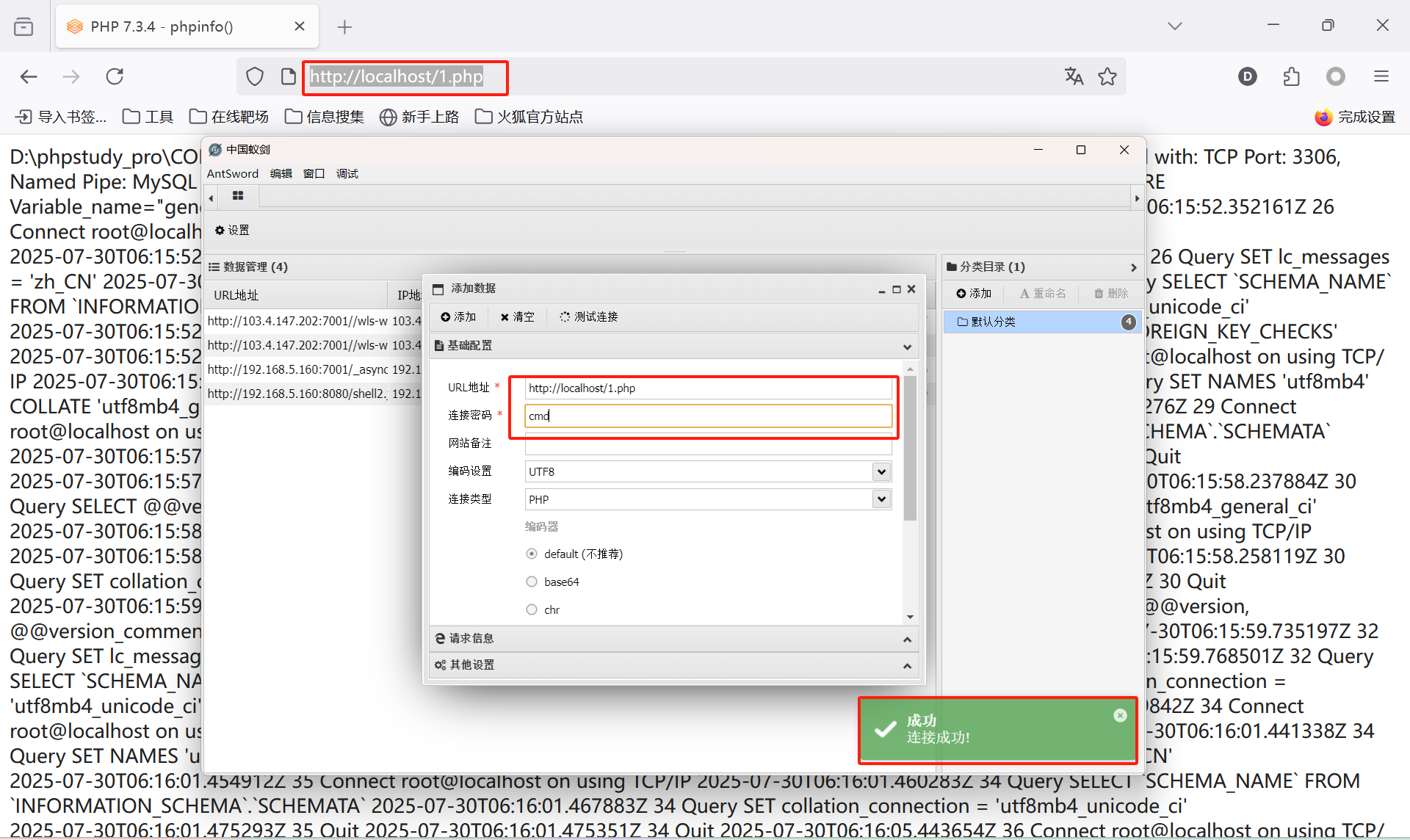Open the tracking protection shield icon
Screen dimensions: 1410x840
pos(255,76)
